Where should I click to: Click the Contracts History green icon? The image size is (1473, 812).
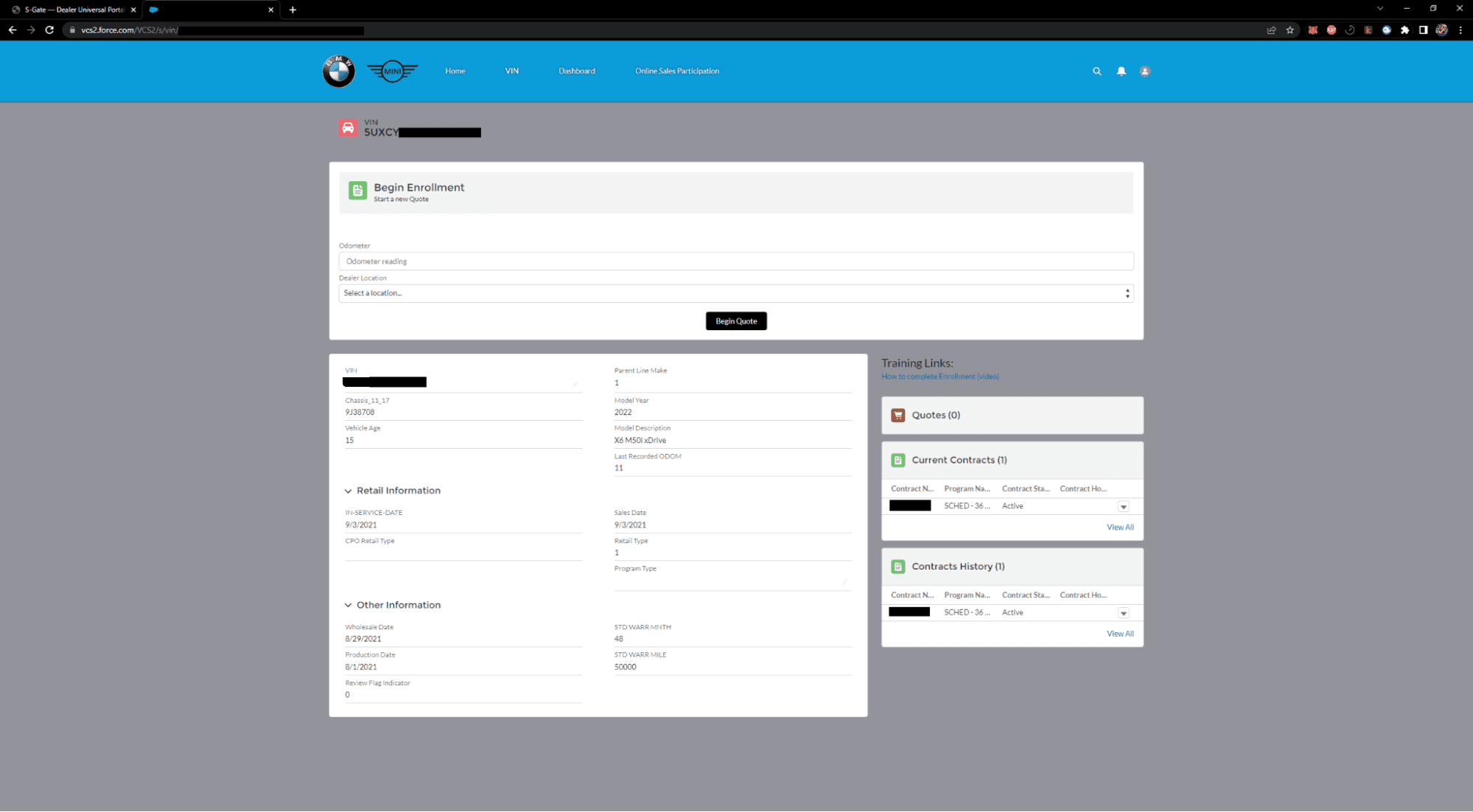click(x=898, y=567)
